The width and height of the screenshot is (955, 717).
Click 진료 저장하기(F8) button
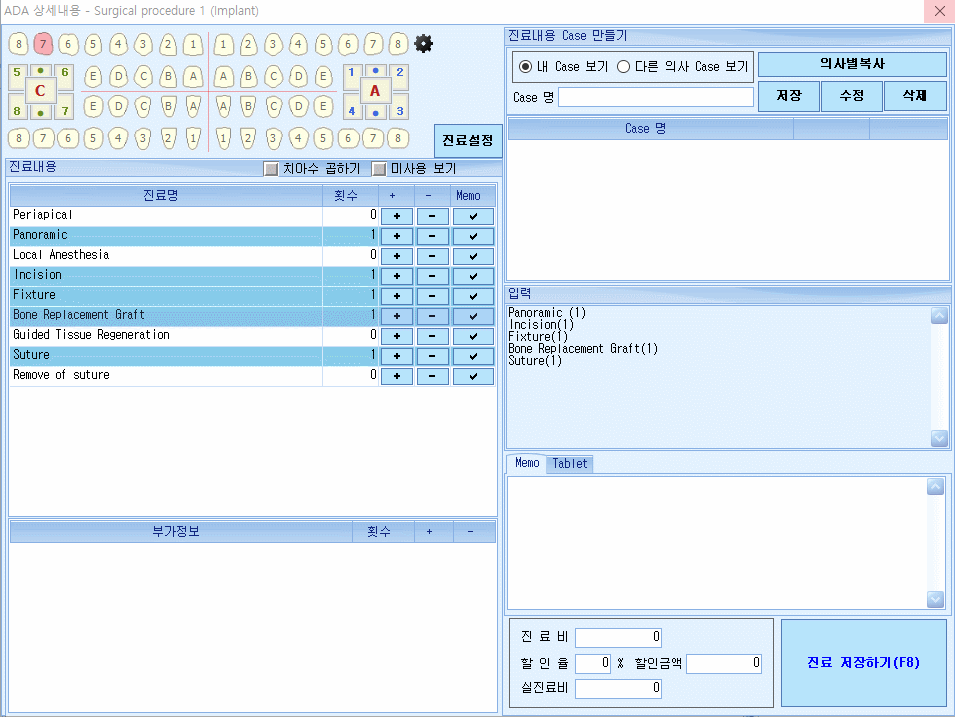tap(864, 663)
